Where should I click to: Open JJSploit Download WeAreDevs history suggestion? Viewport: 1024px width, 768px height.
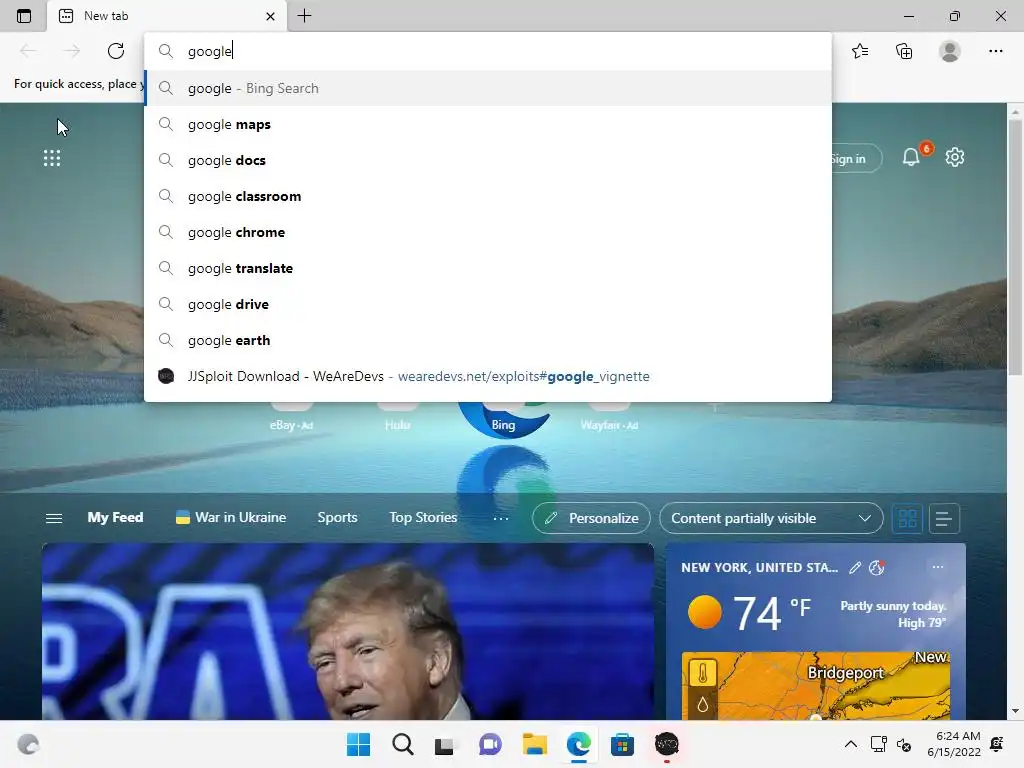click(x=488, y=376)
